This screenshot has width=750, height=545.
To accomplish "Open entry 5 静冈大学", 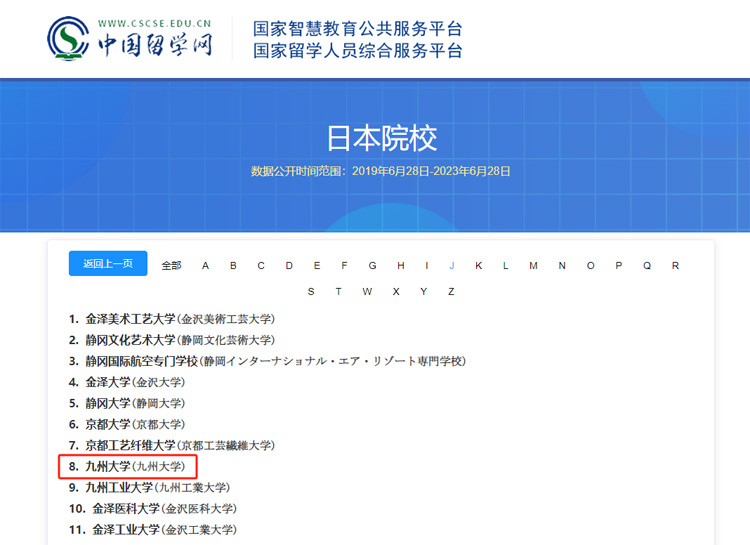I will coord(127,403).
